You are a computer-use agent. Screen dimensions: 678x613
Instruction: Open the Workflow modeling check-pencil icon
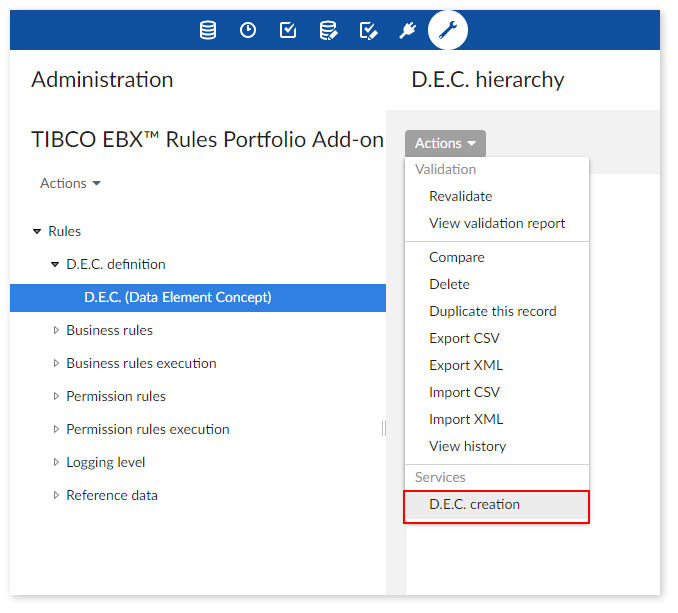[369, 31]
